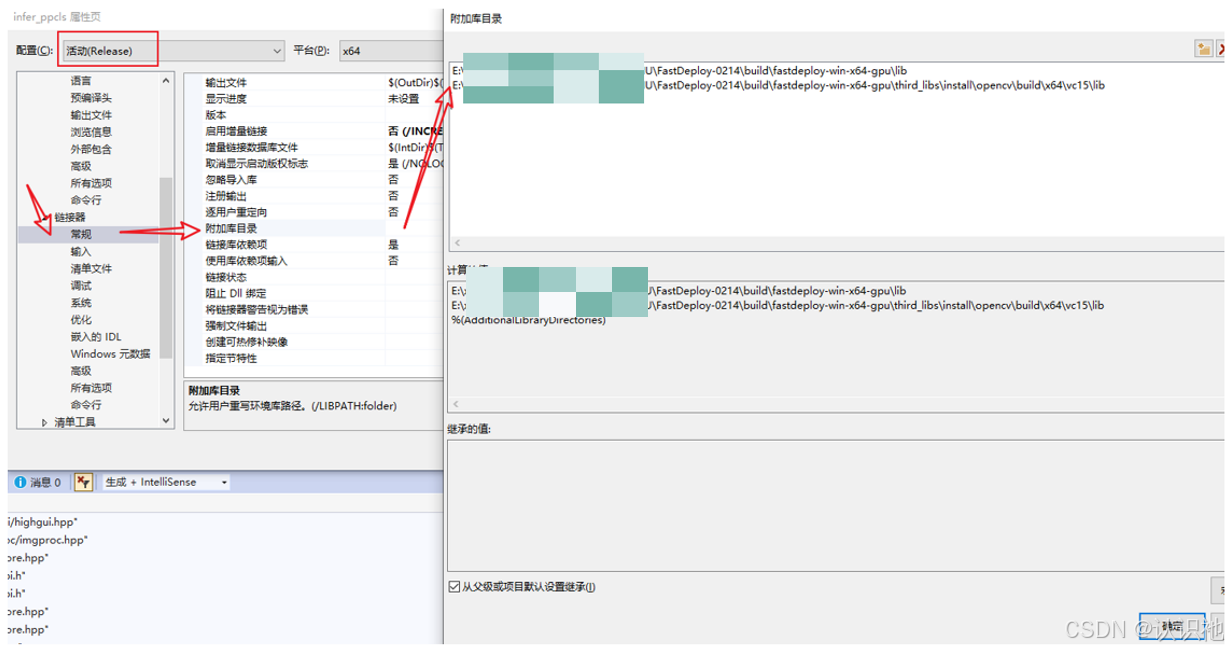Select 优化 in the property tree
The width and height of the screenshot is (1228, 649).
(81, 319)
